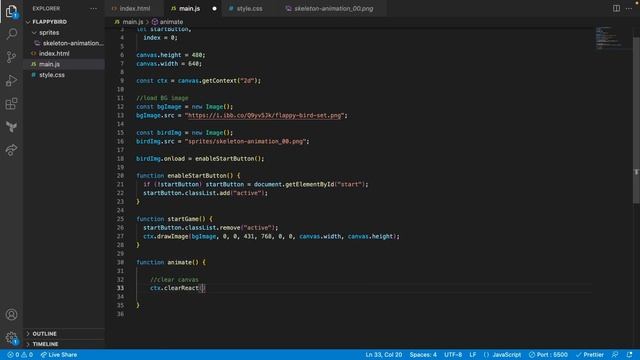The height and width of the screenshot is (360, 640).
Task: Open Explorer more actions ellipsis
Action: point(93,8)
